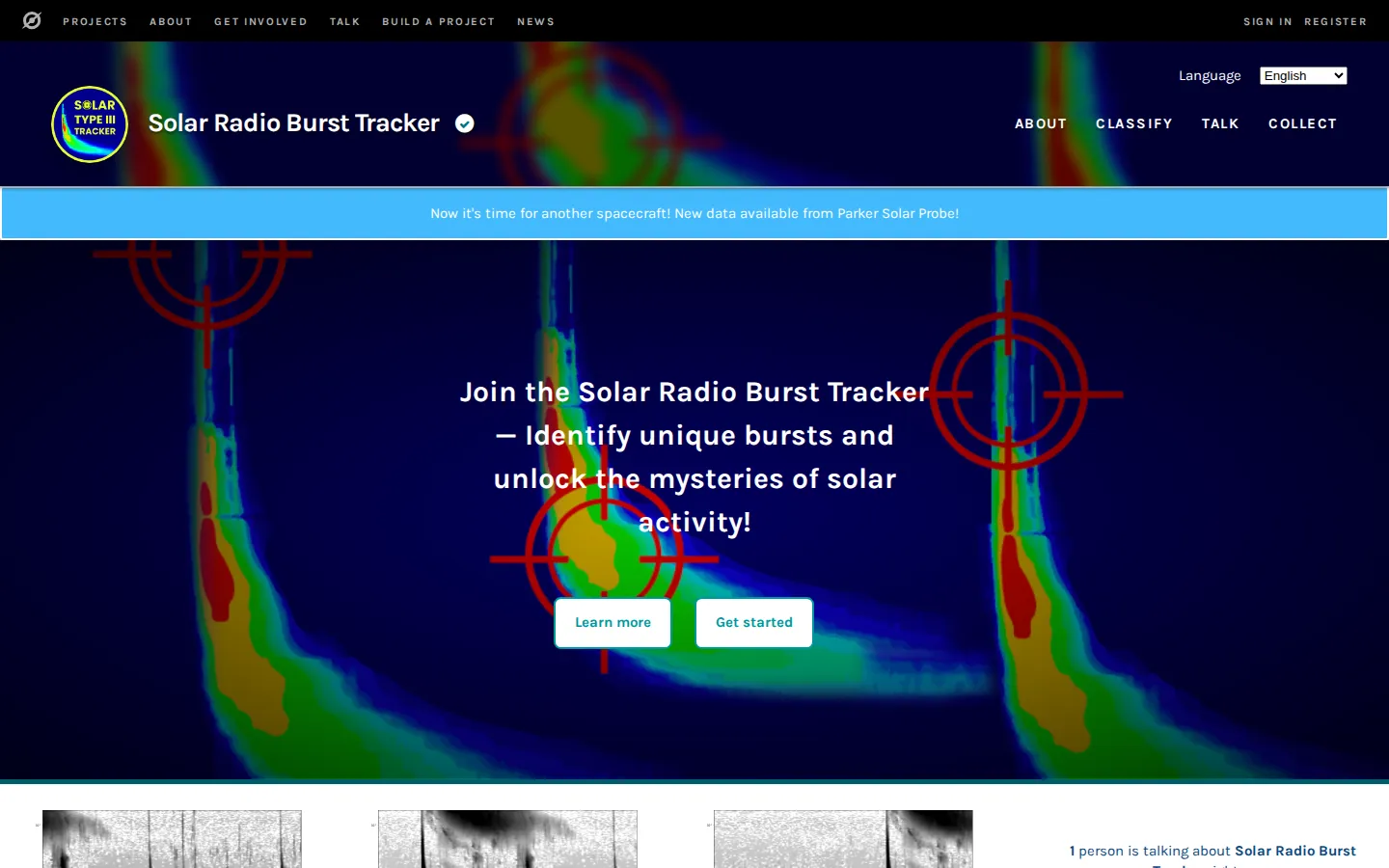The width and height of the screenshot is (1389, 868).
Task: Click the Learn more button
Action: pos(613,623)
